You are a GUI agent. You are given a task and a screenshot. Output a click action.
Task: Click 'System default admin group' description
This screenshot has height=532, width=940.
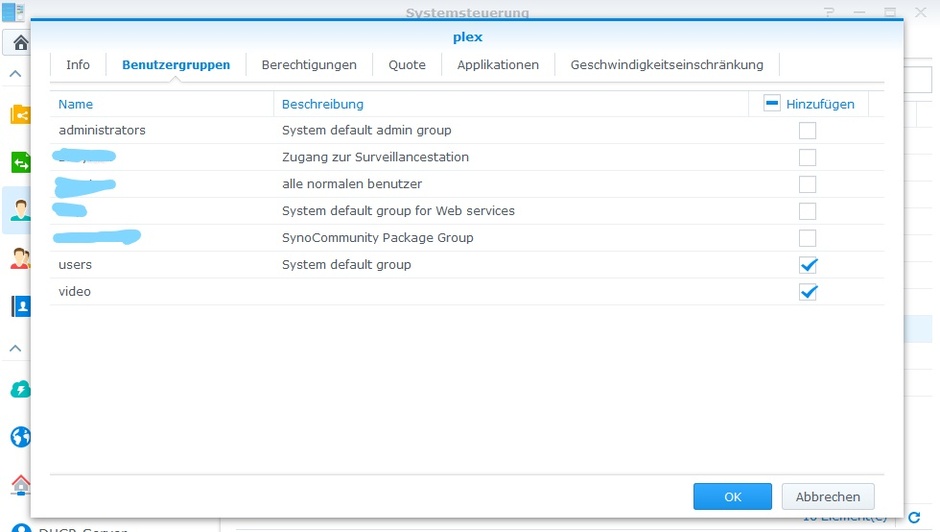[366, 130]
